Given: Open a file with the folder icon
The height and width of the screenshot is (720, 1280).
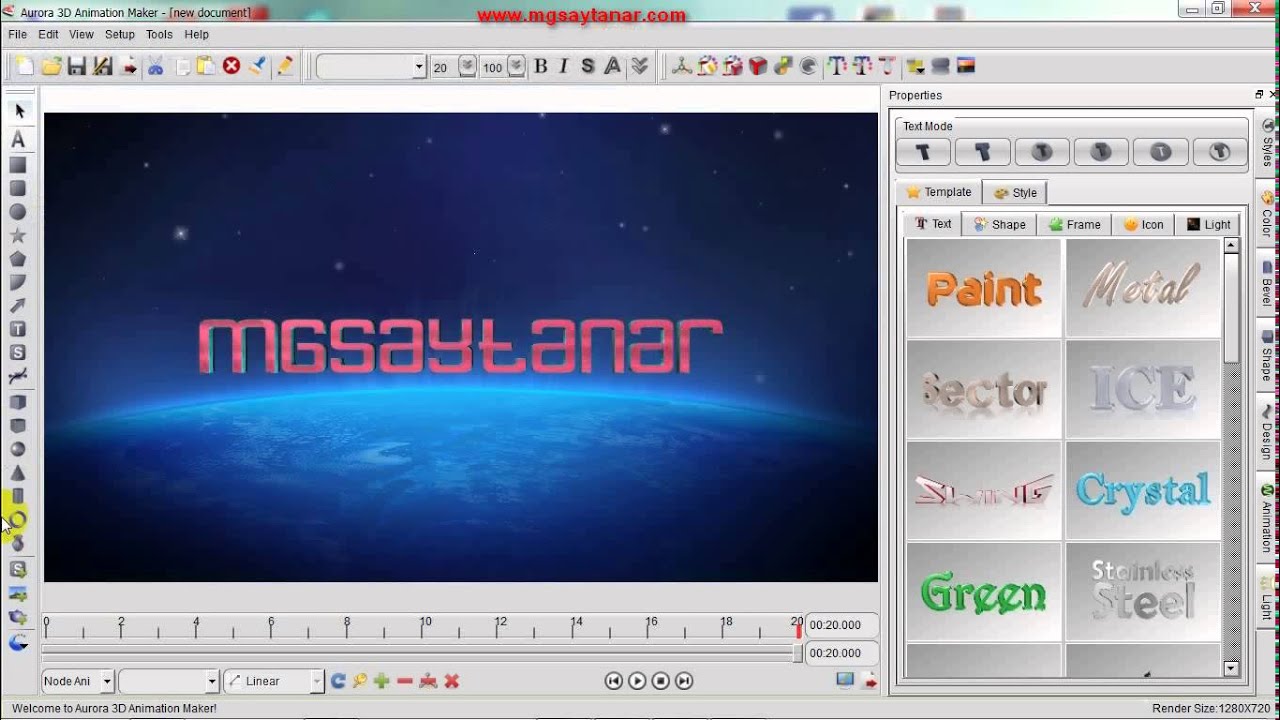Looking at the screenshot, I should pos(51,66).
